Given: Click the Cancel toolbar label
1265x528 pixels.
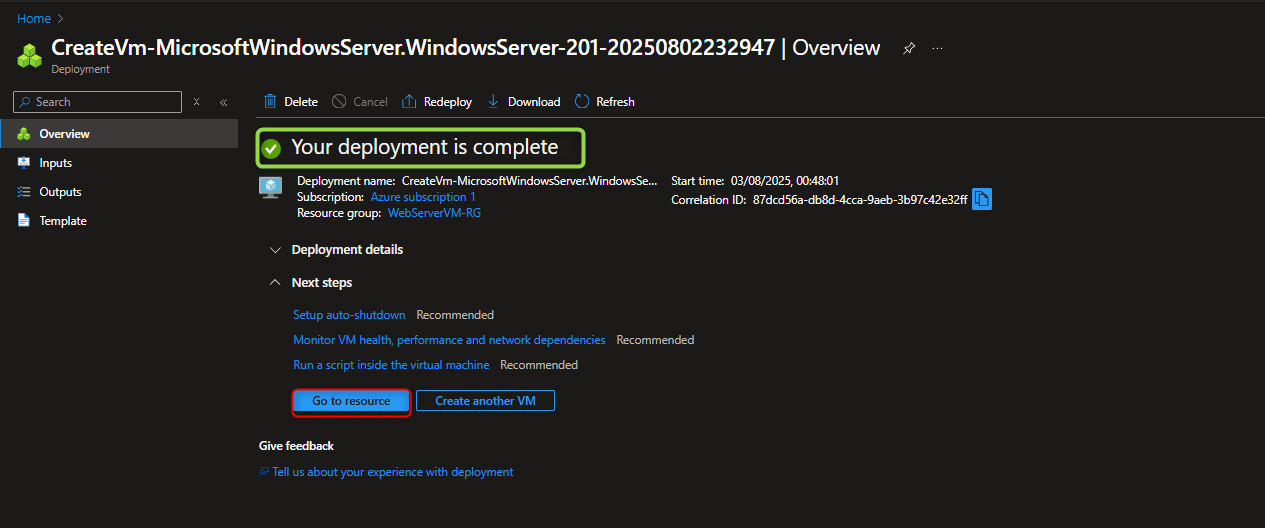Looking at the screenshot, I should click(370, 102).
